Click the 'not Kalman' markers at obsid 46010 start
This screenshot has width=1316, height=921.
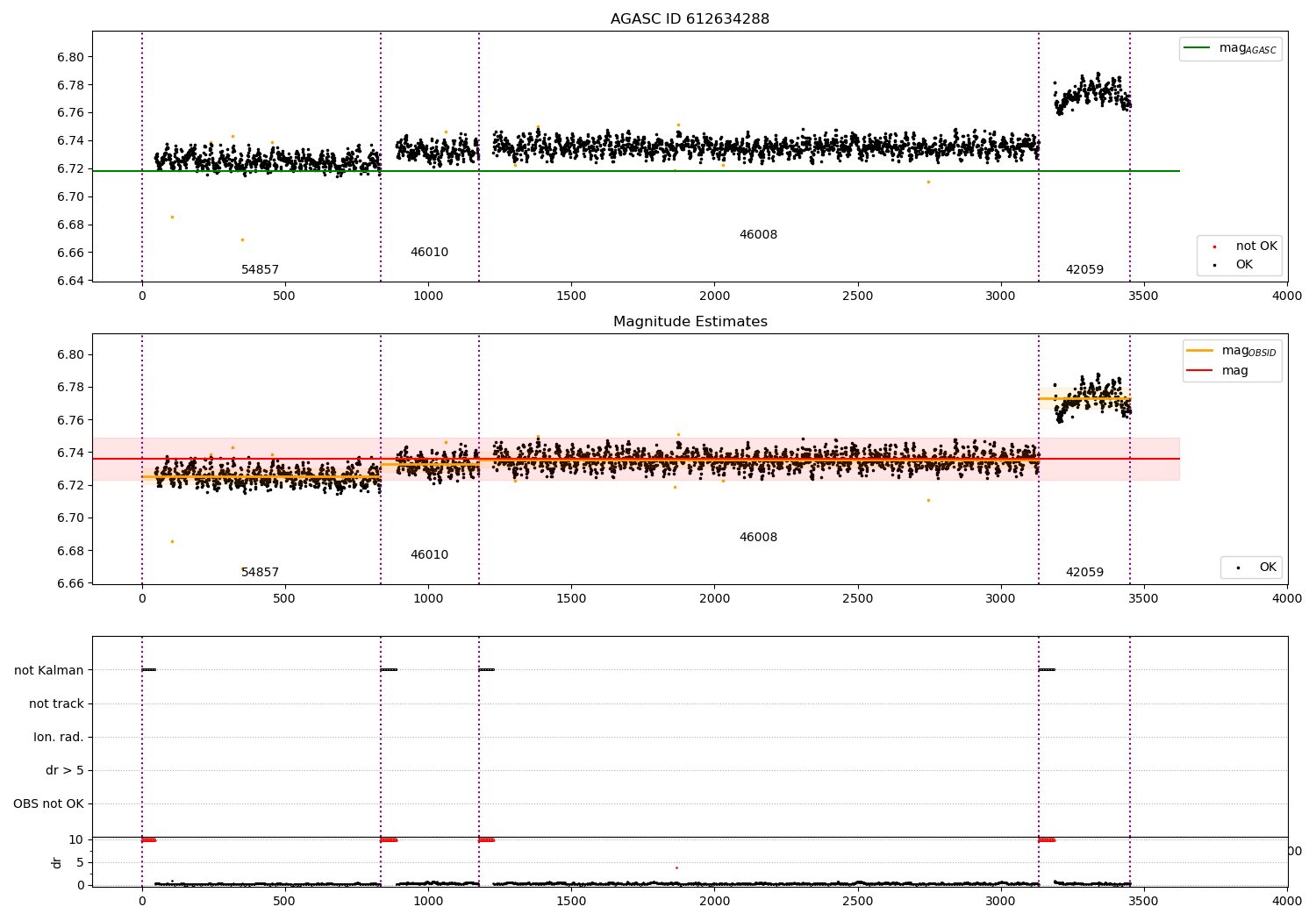(x=389, y=670)
